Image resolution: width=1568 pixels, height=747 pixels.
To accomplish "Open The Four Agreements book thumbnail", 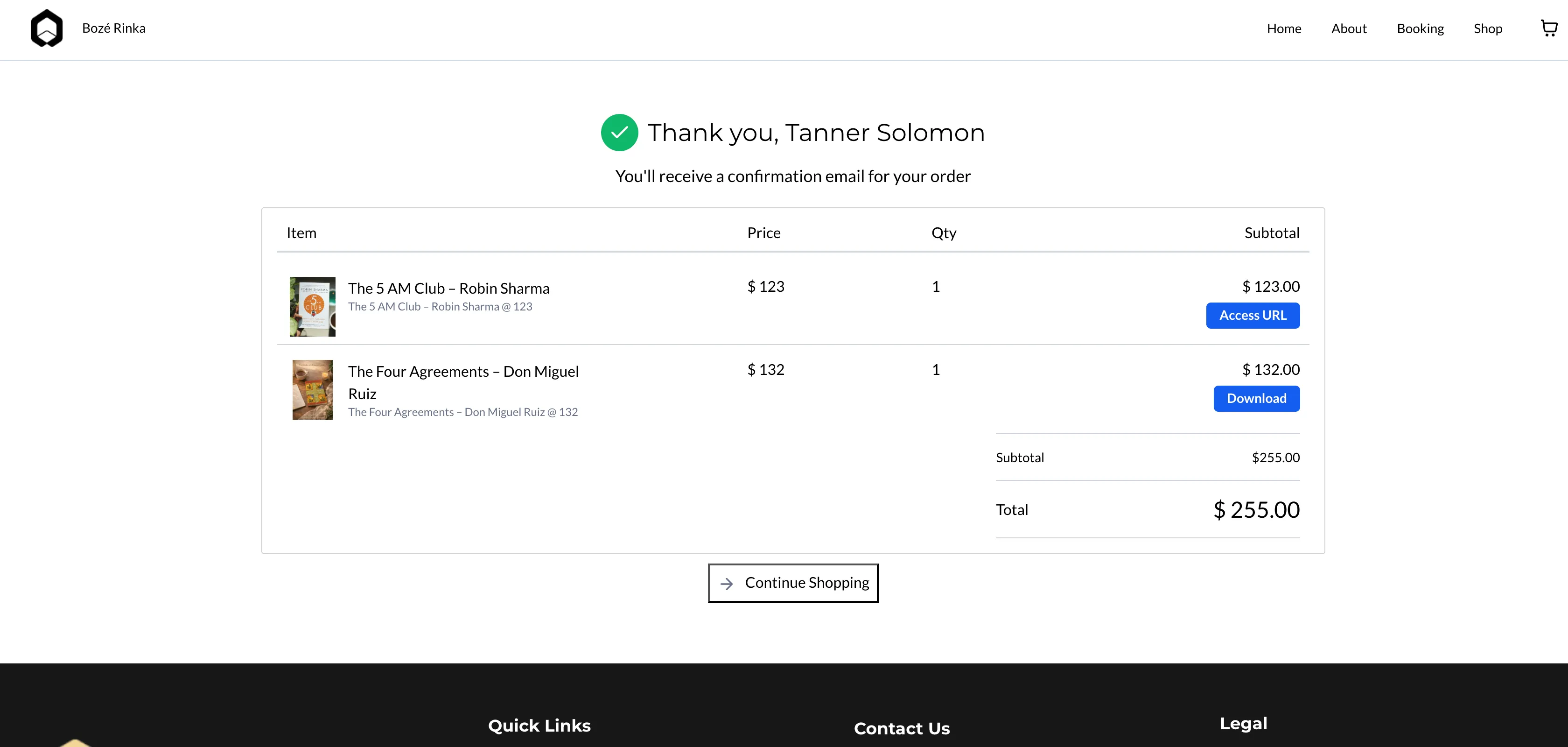I will click(x=312, y=390).
